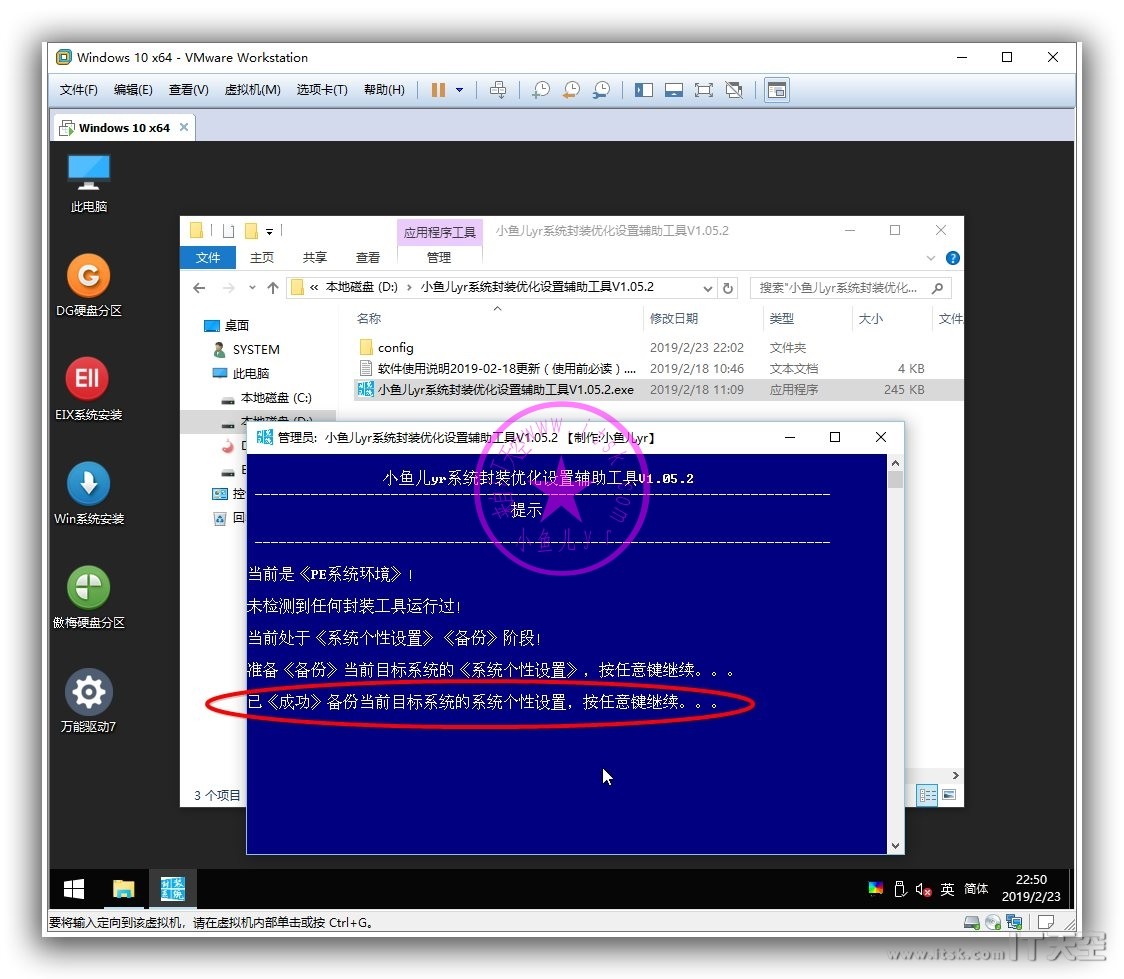Launch DG硬盘分区 desktop shortcut
This screenshot has width=1124, height=979.
88,286
